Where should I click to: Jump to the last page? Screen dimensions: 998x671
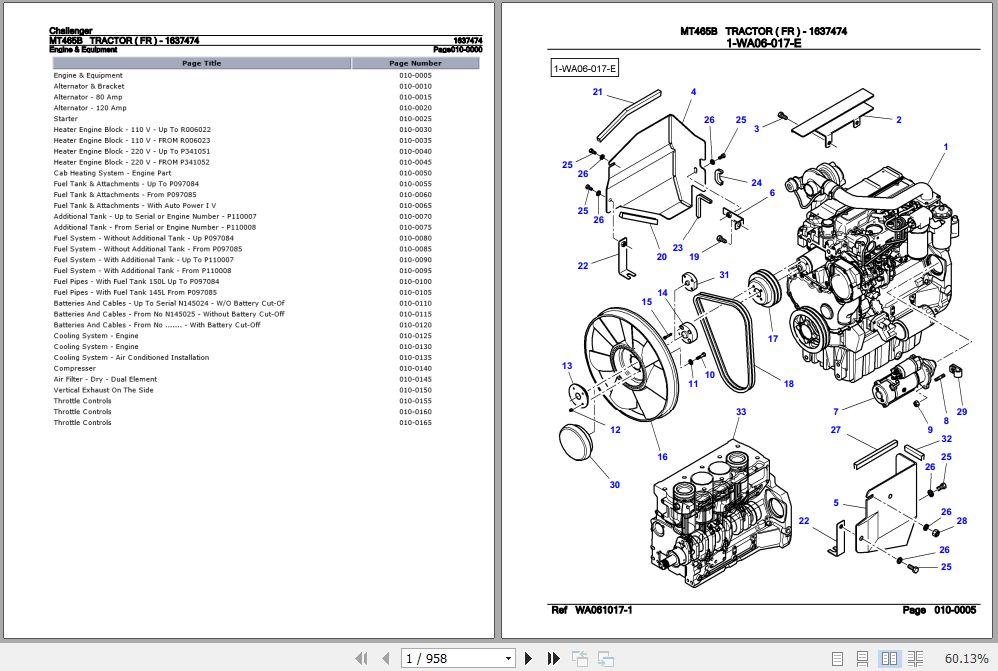pos(553,658)
